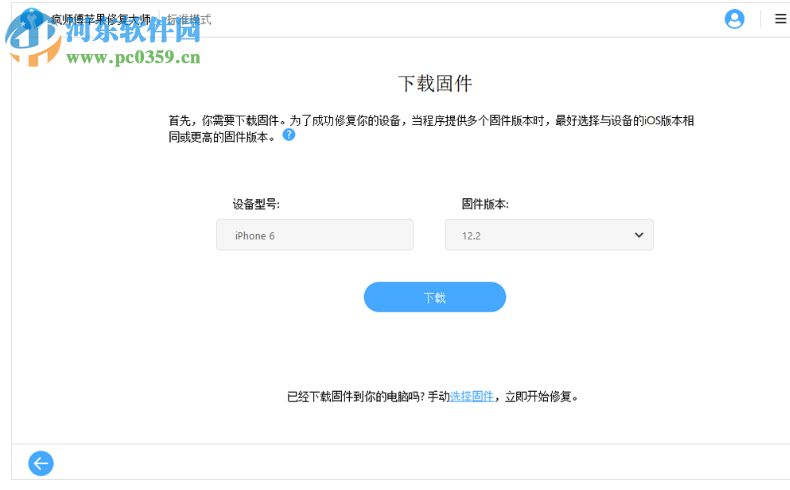Click the 标准模式 label in title bar
790x490 pixels.
coord(189,20)
